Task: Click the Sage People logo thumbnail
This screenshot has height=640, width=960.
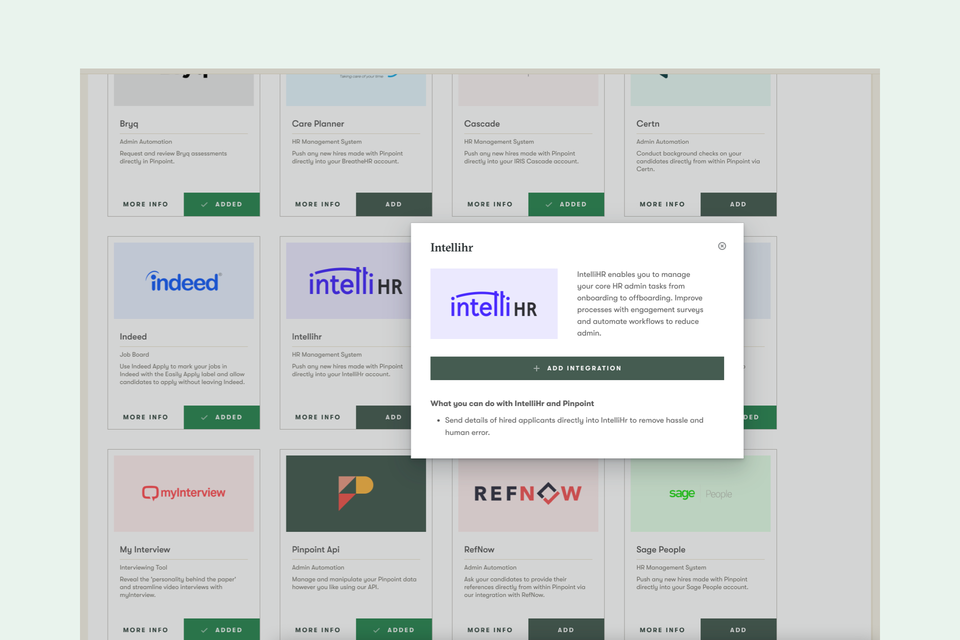Action: pos(700,495)
